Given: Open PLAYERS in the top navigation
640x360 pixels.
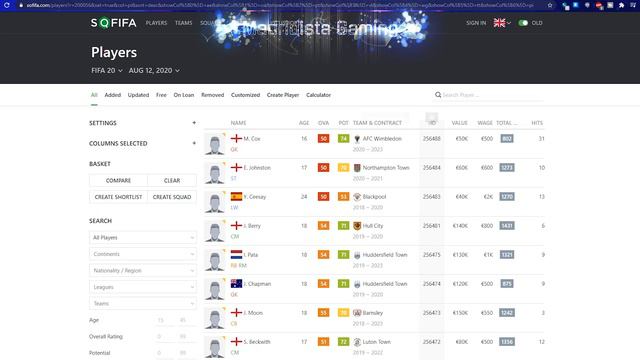Looking at the screenshot, I should [x=156, y=23].
